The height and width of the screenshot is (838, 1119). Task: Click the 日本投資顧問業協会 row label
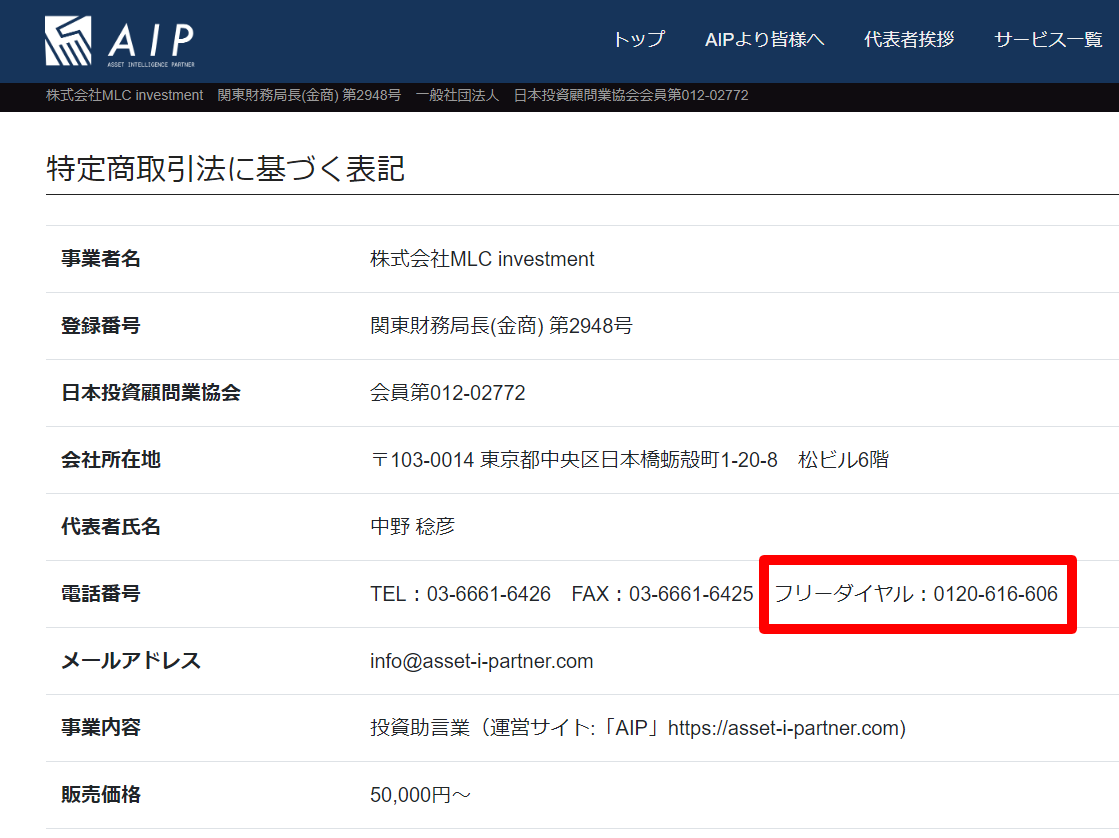pos(151,393)
